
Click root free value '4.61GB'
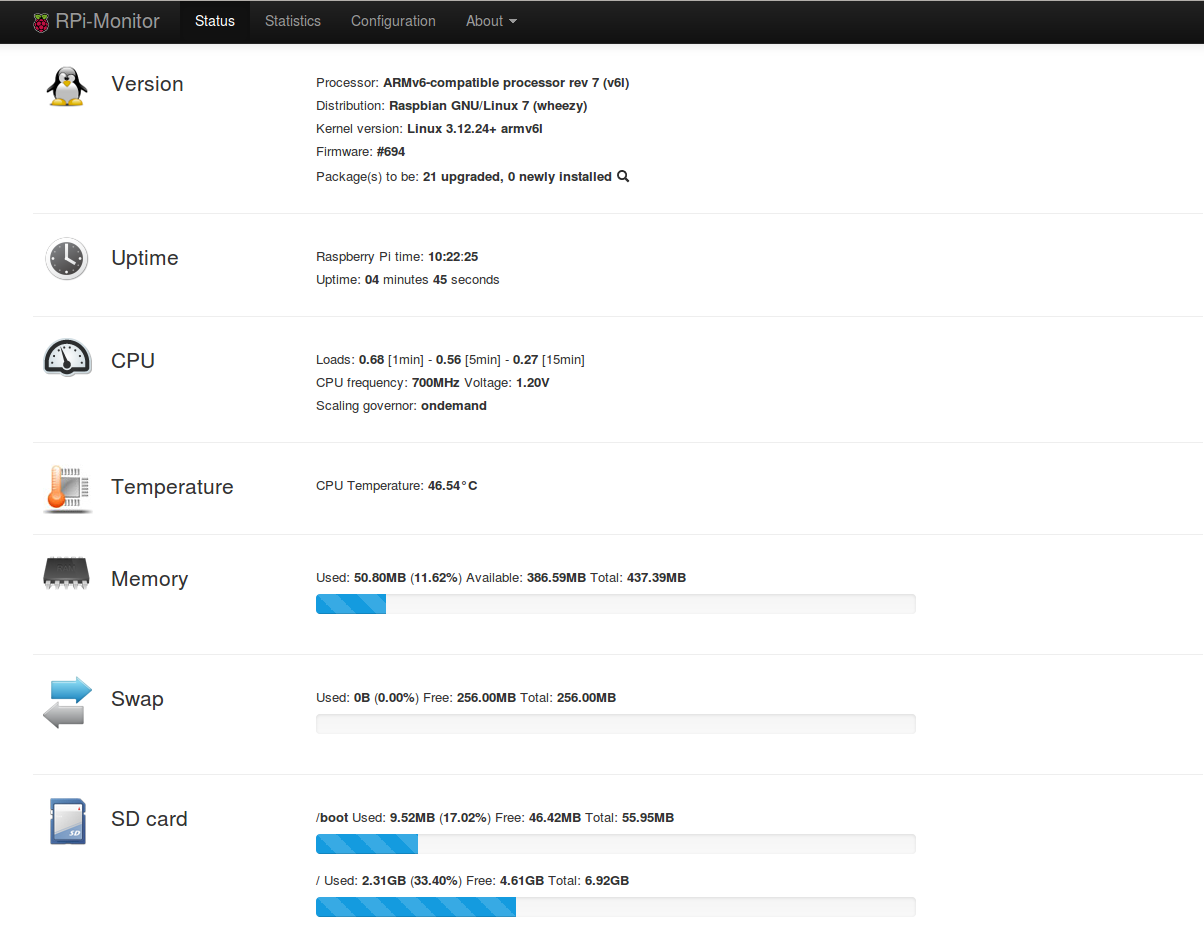pos(521,881)
